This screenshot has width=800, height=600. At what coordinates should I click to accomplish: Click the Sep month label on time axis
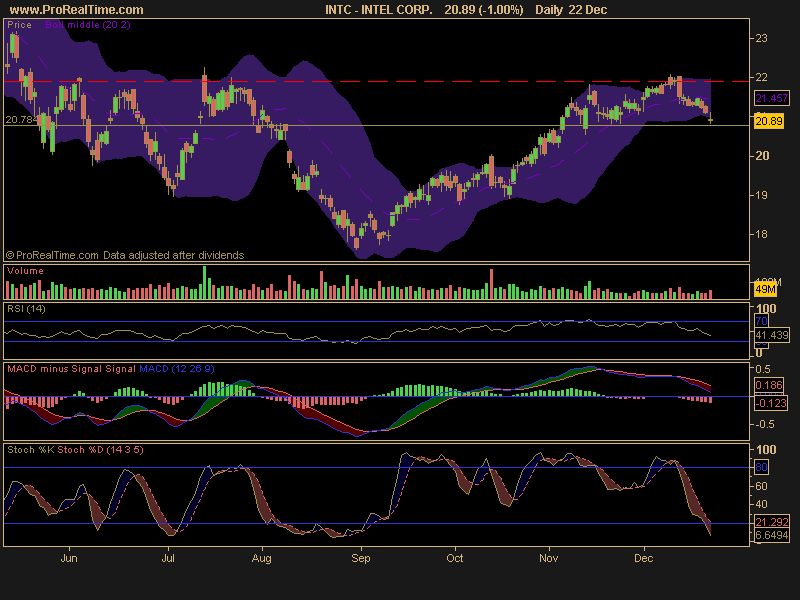click(361, 558)
